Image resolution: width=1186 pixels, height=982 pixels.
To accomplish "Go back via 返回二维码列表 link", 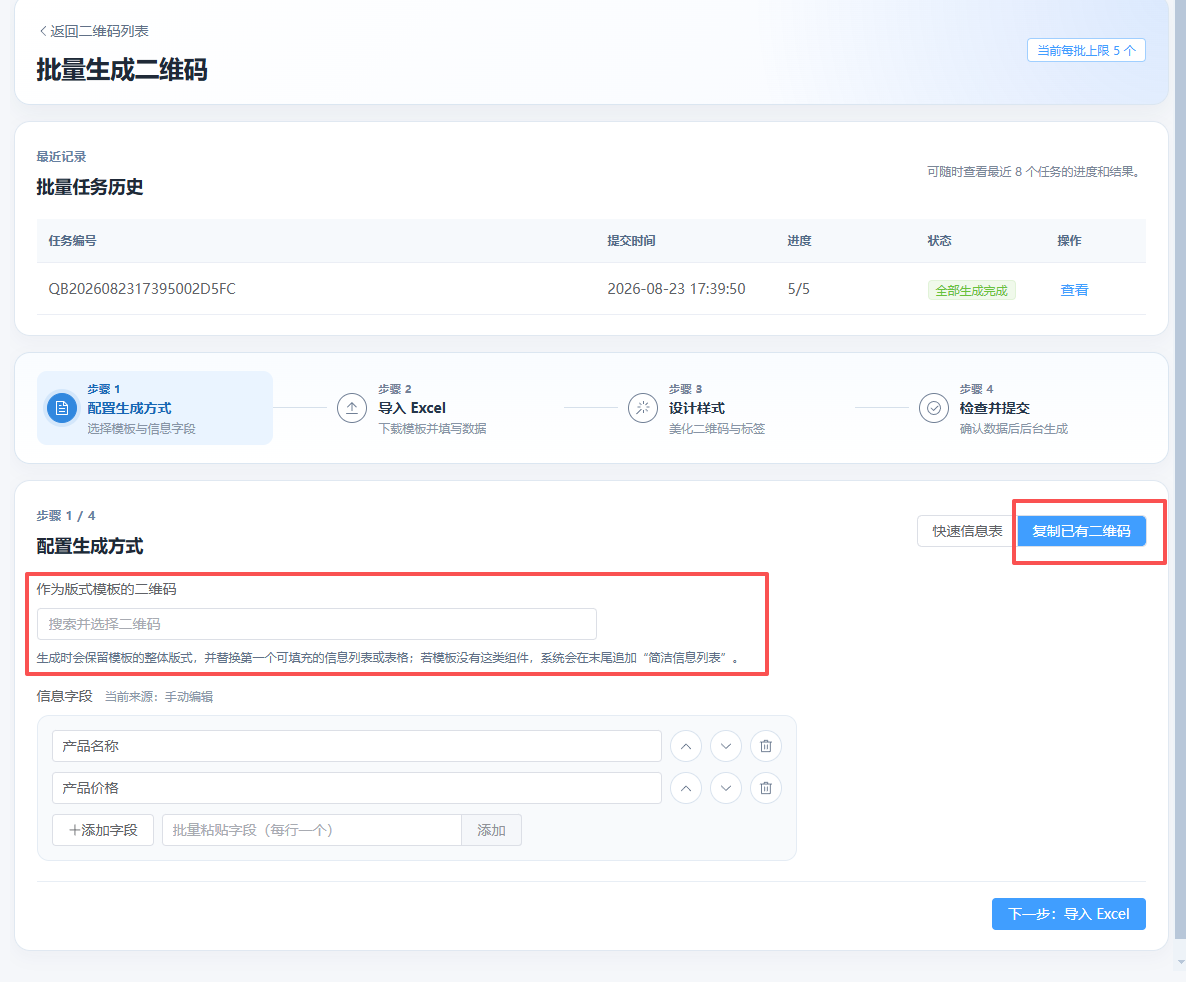I will tap(93, 31).
